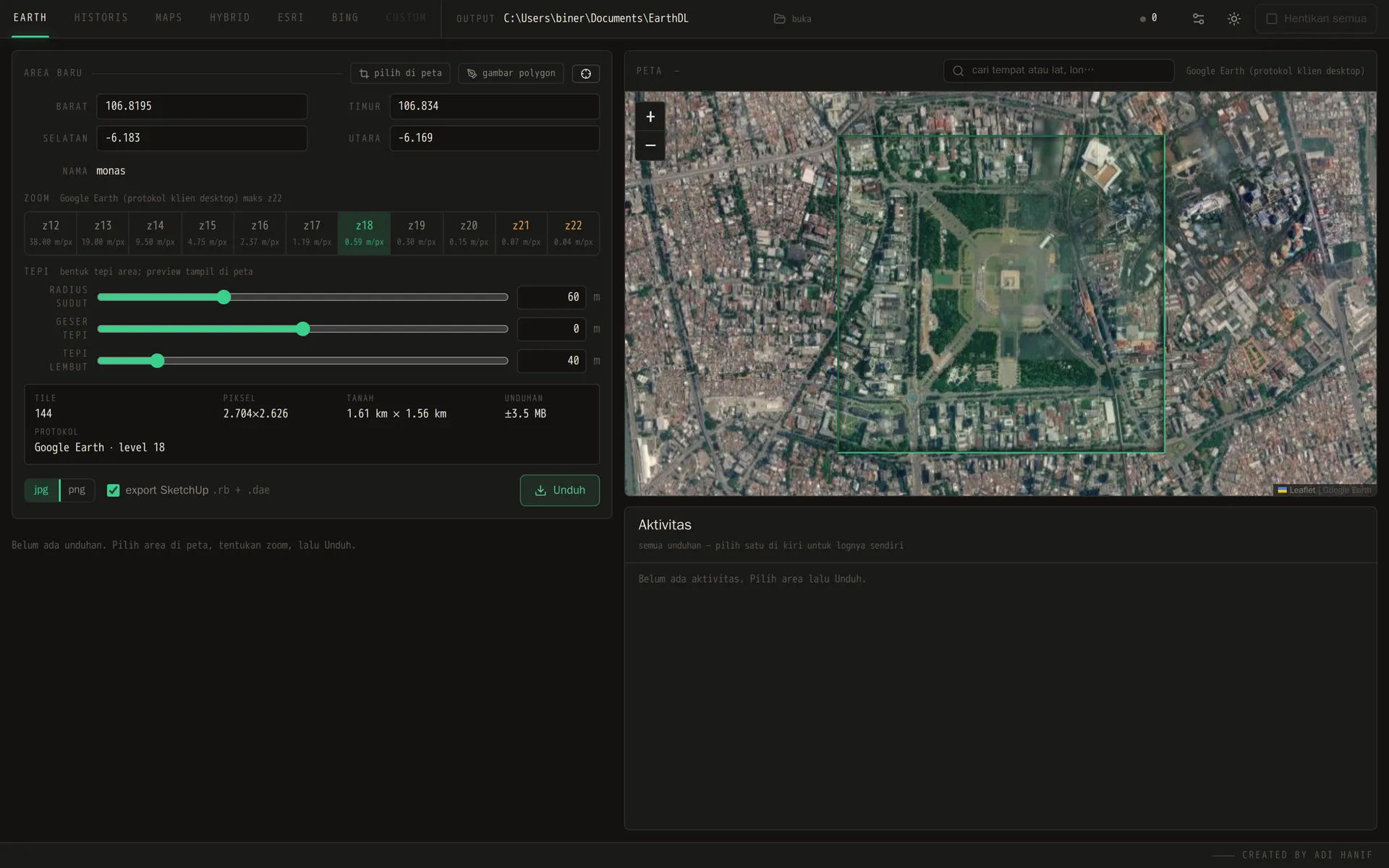Viewport: 1389px width, 868px height.
Task: Open the CUSTOM tab
Action: pos(406,18)
